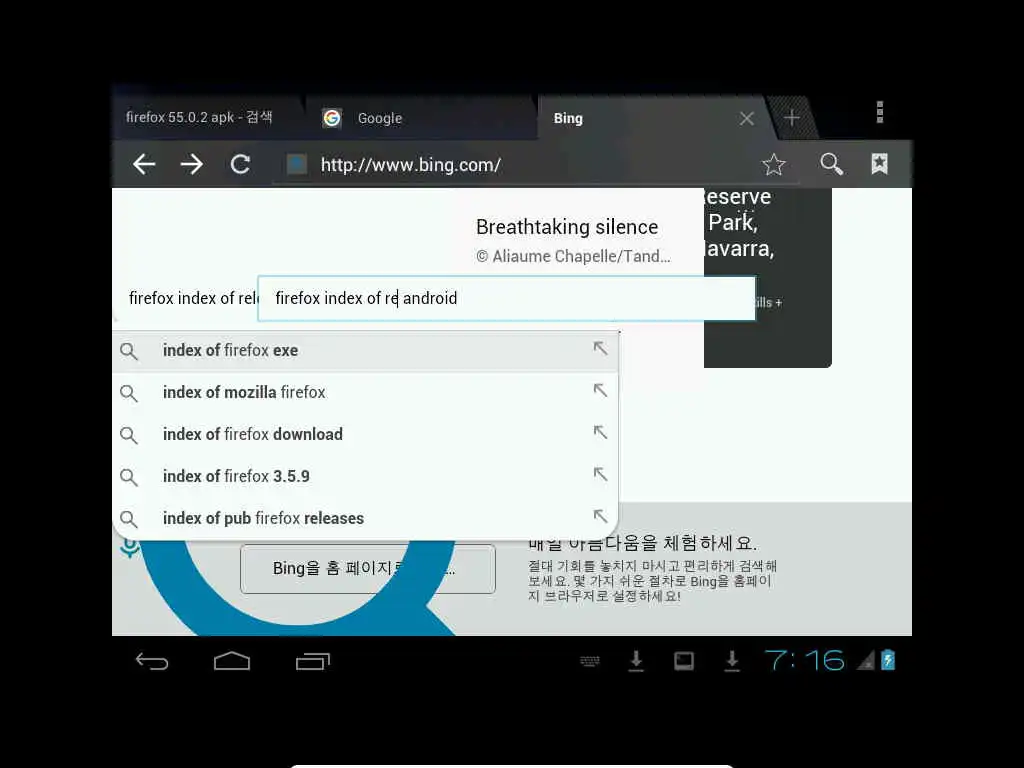Click the battery charging indicator
The image size is (1024, 768).
coord(888,660)
